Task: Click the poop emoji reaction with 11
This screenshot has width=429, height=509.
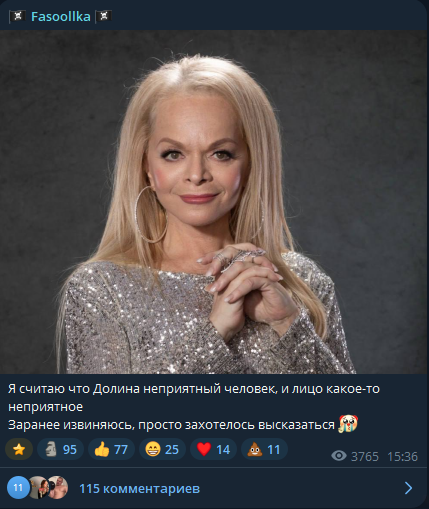Action: tap(264, 449)
